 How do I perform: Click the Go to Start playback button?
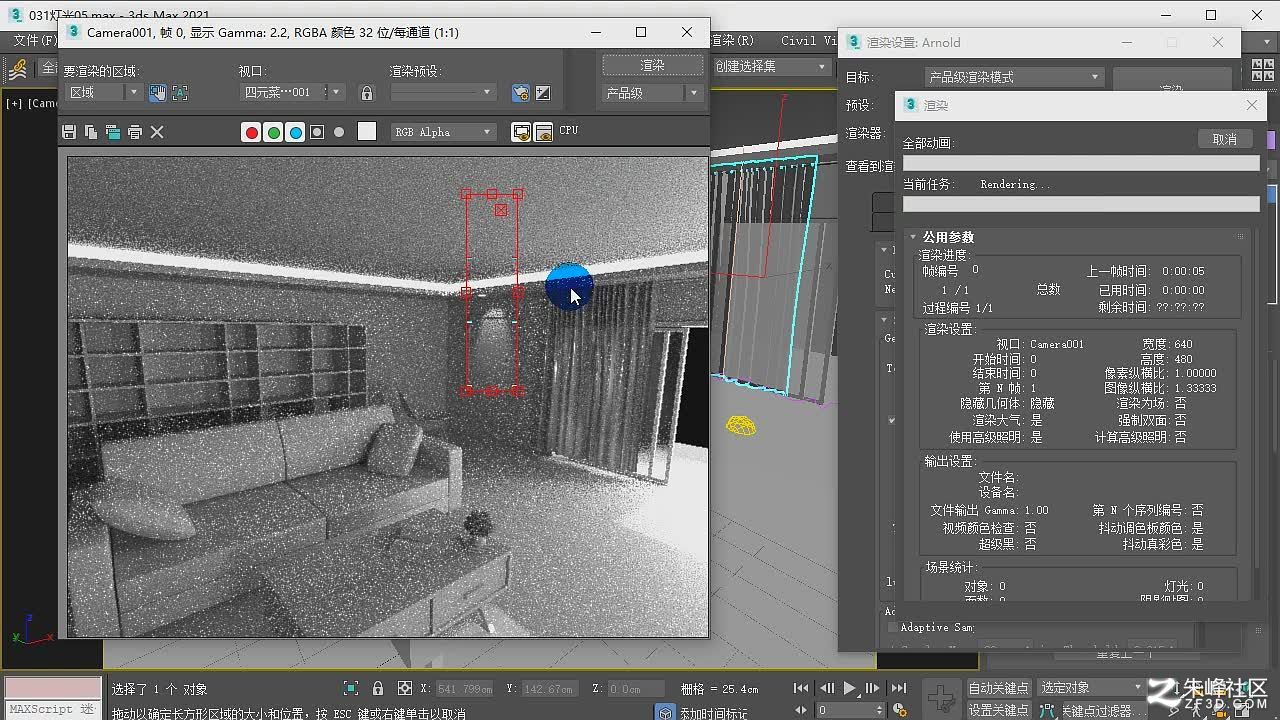click(x=801, y=688)
